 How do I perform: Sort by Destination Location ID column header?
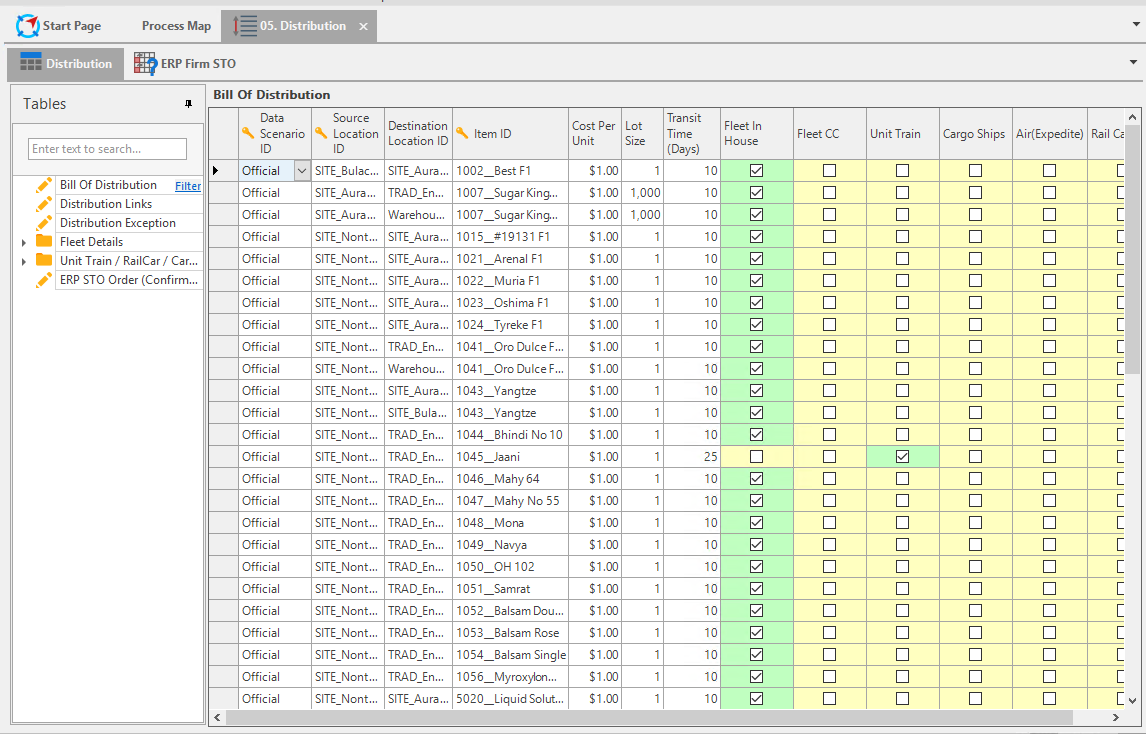(418, 133)
